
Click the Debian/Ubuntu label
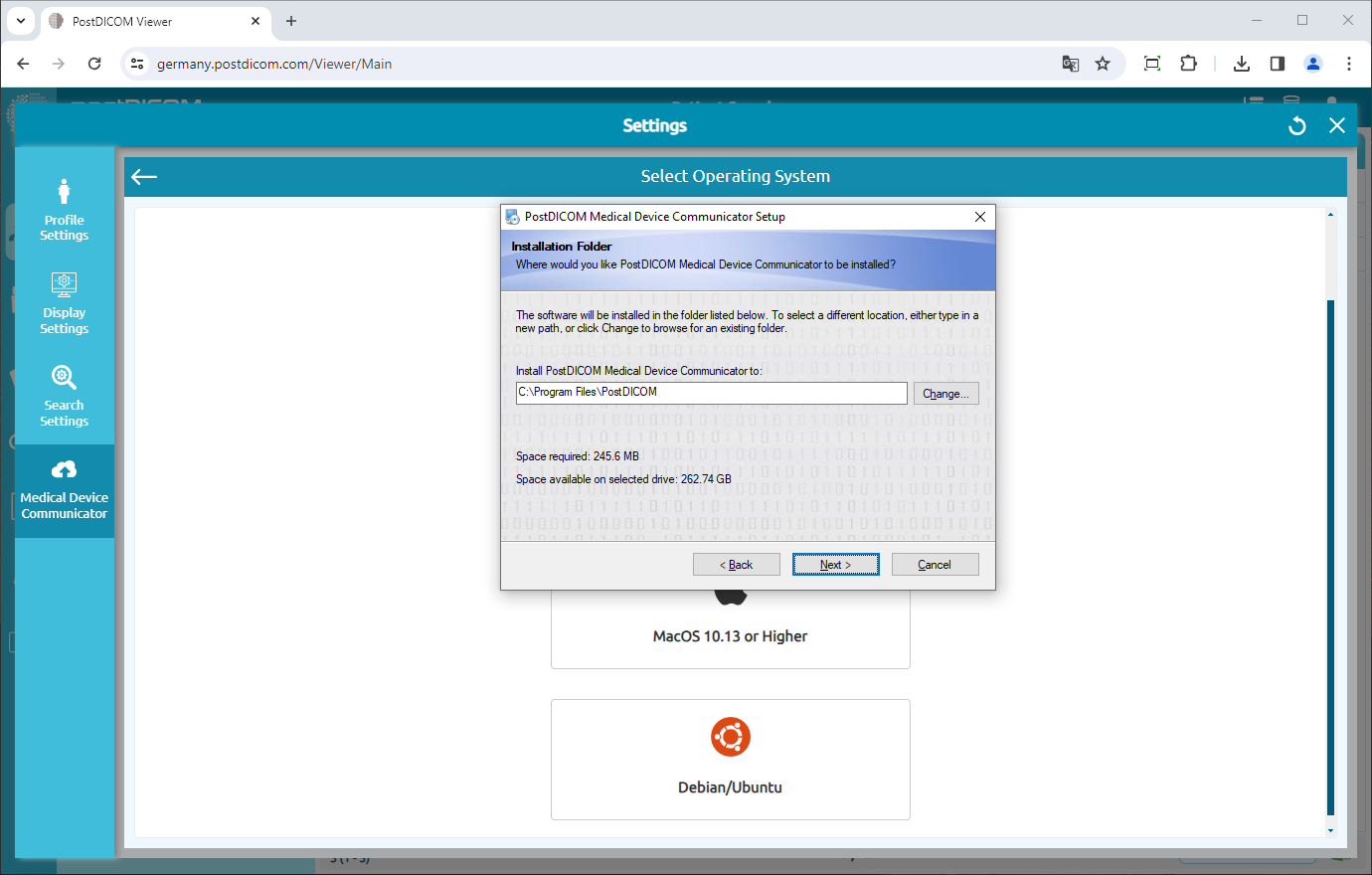pyautogui.click(x=730, y=787)
